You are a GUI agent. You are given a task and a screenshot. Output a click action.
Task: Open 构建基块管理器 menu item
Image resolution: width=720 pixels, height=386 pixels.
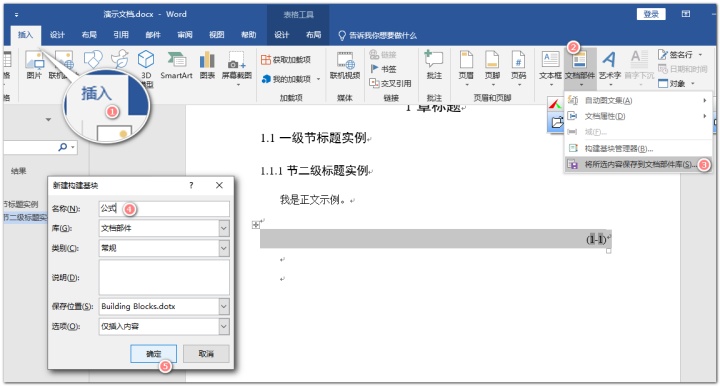(638, 148)
